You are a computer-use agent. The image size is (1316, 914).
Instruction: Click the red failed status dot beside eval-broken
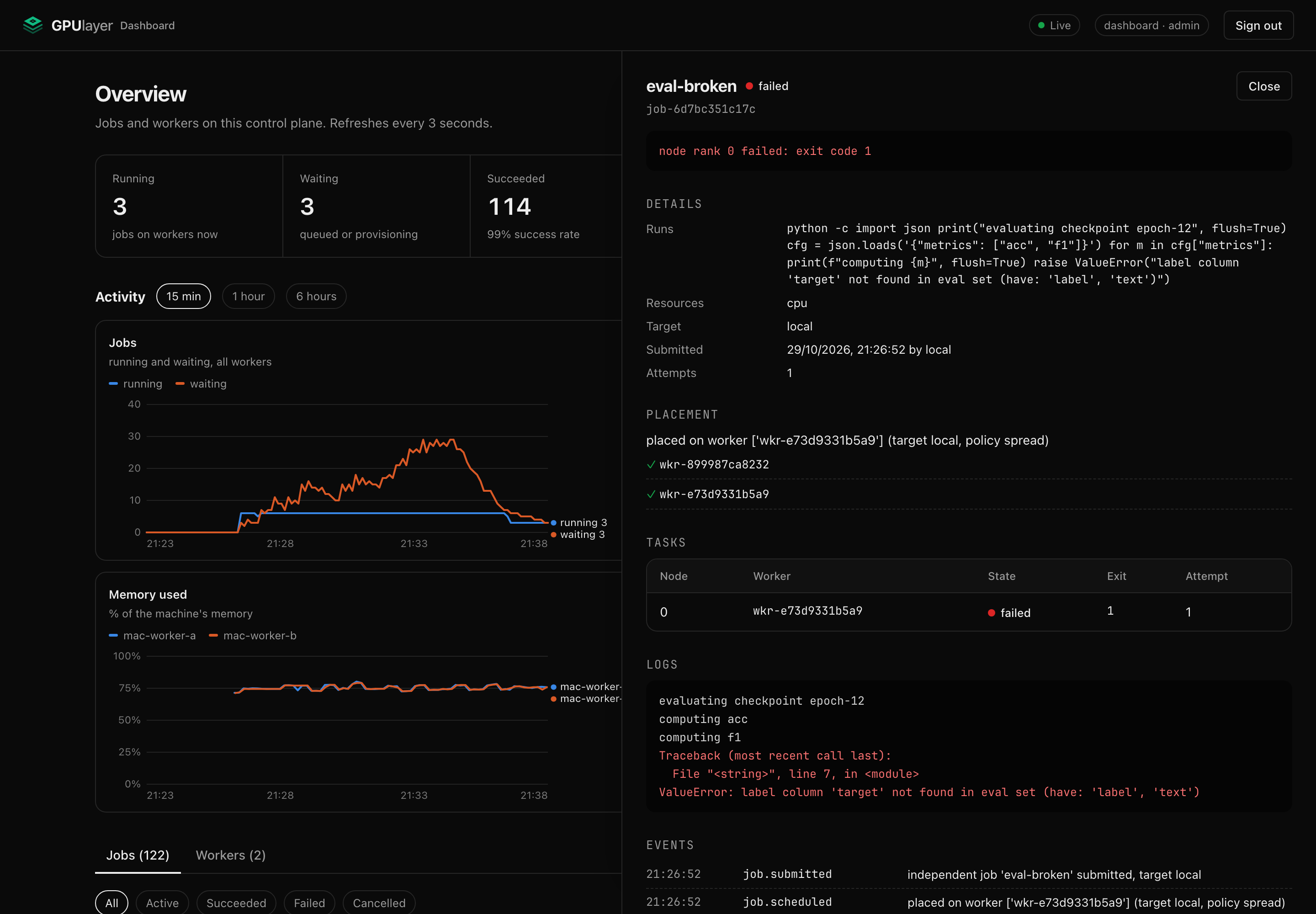tap(748, 86)
